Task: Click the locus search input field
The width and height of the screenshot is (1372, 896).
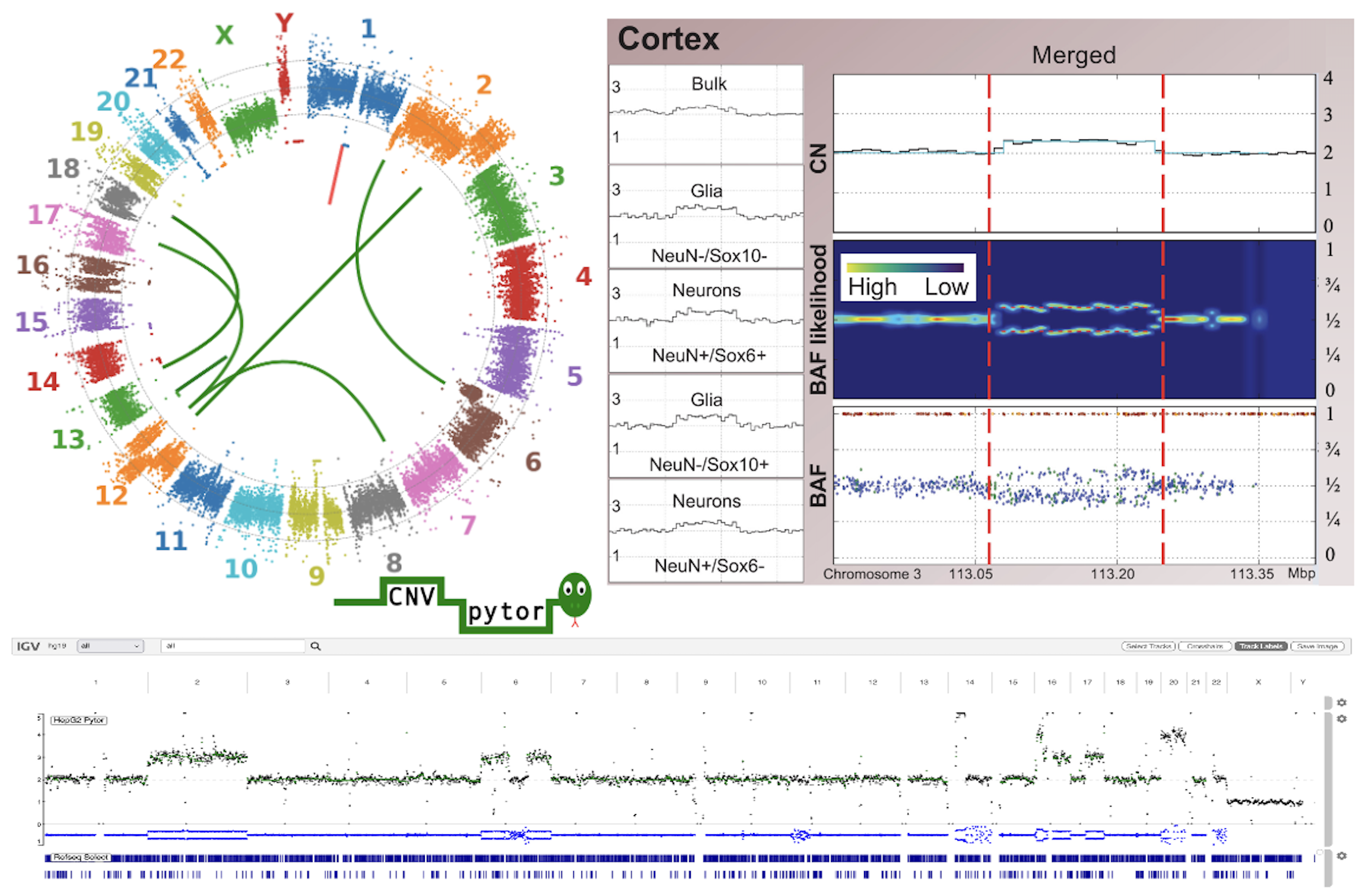Action: 233,646
